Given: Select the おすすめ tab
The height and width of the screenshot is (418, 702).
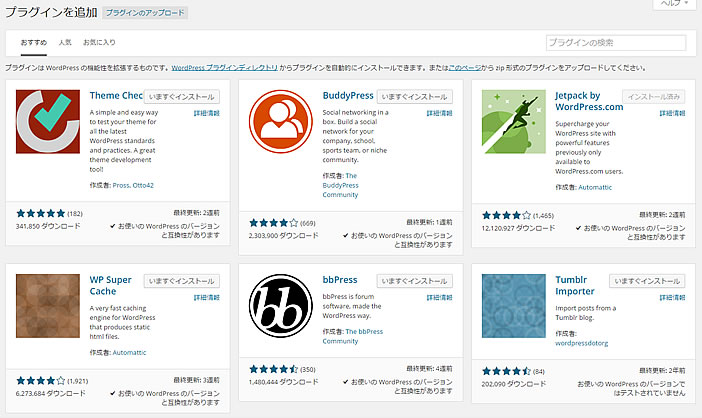Looking at the screenshot, I should coord(34,43).
